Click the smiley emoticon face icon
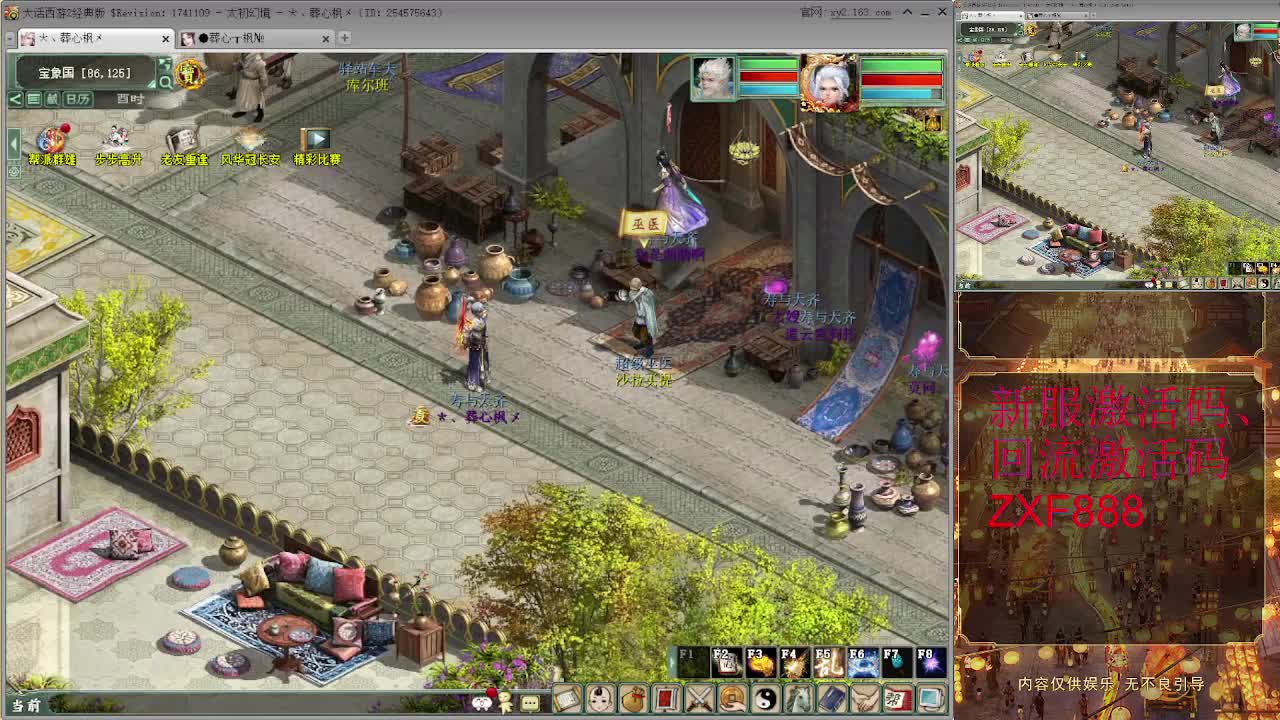This screenshot has width=1280, height=720. click(482, 703)
